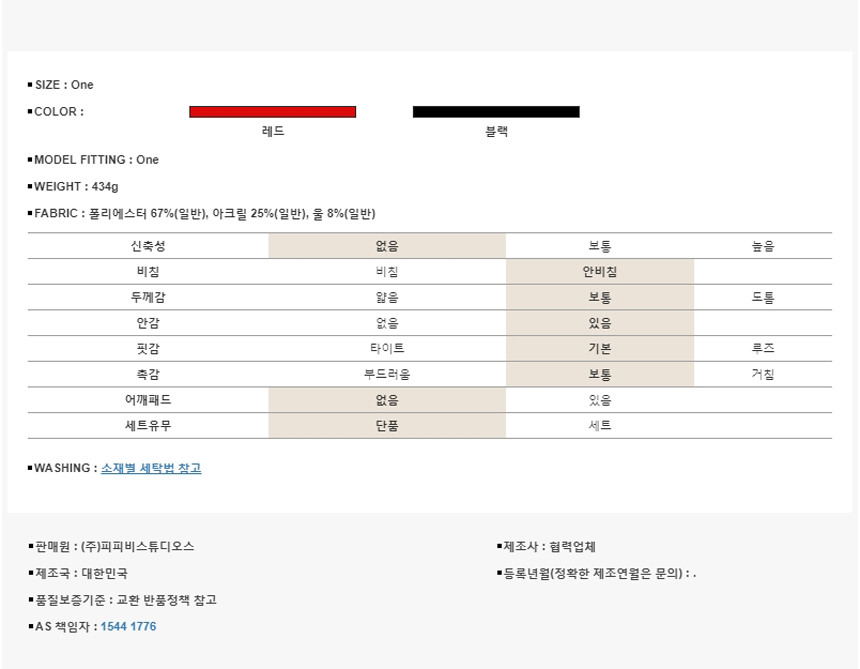860x669 pixels.
Task: Click the 거침 texture option
Action: (x=763, y=375)
